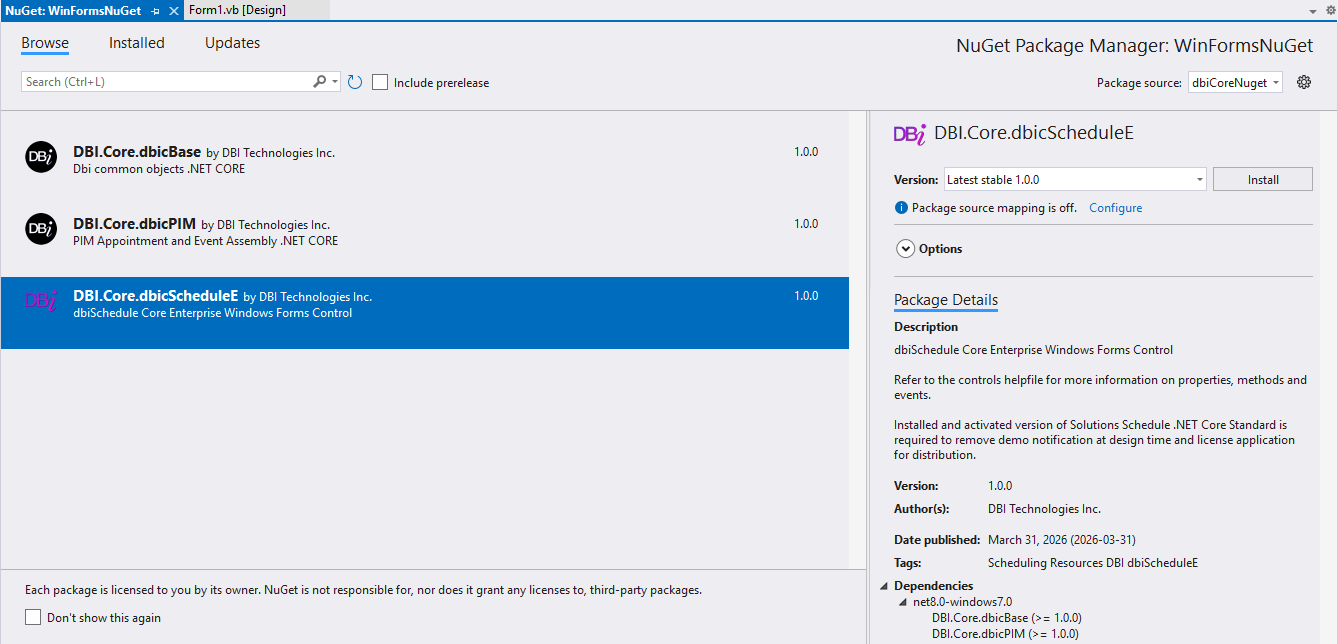1338x644 pixels.
Task: Close the NuGet: WinFormsNuGet tab
Action: tap(172, 10)
